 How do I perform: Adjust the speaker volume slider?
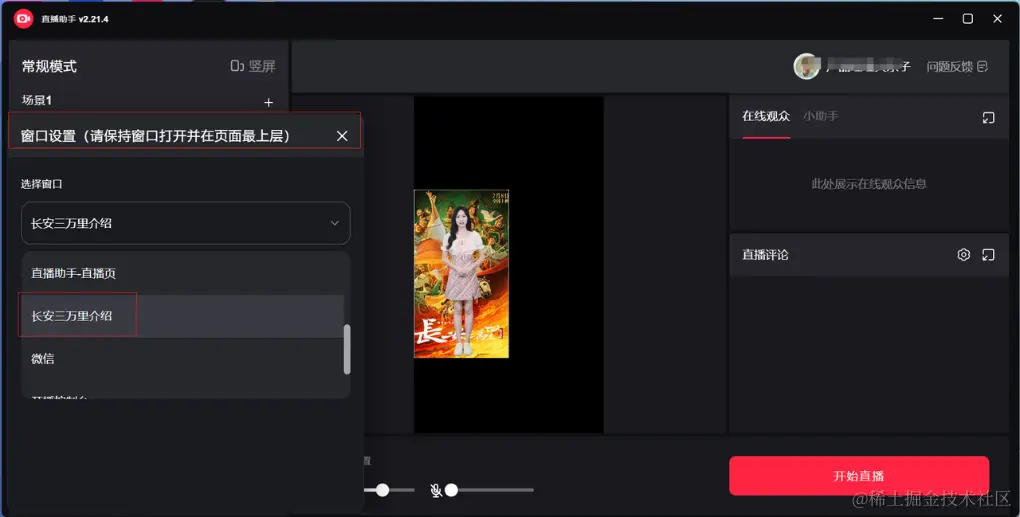[389, 490]
